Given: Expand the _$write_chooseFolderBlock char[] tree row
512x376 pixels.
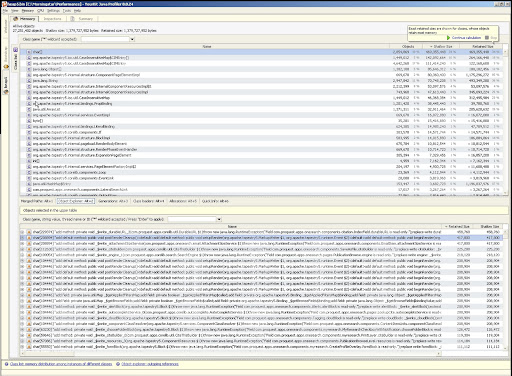Looking at the screenshot, I should point(22,329).
